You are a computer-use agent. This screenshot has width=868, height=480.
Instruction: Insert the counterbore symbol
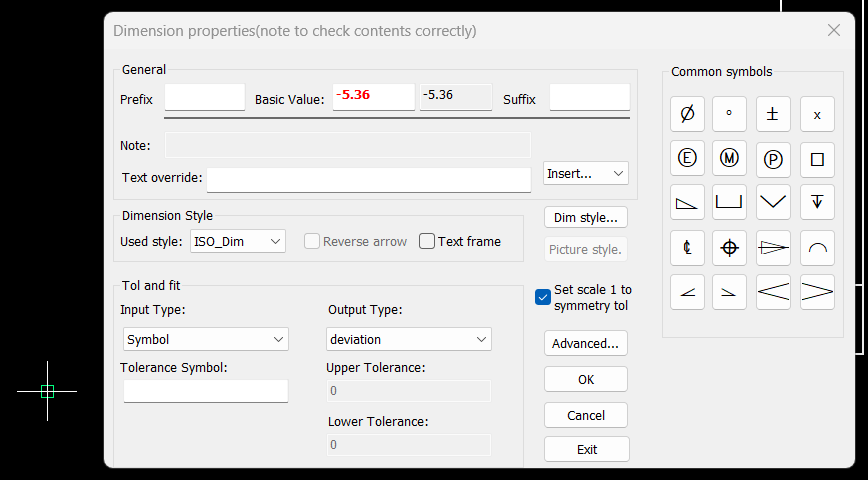pyautogui.click(x=729, y=202)
